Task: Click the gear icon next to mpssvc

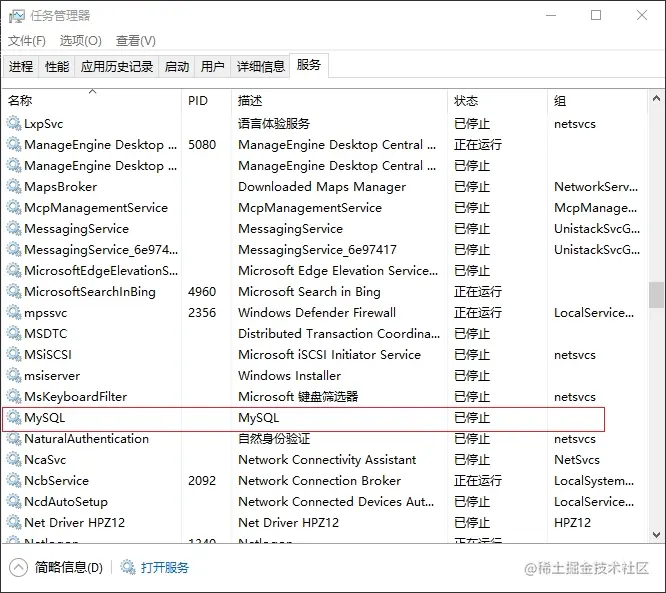Action: 14,312
